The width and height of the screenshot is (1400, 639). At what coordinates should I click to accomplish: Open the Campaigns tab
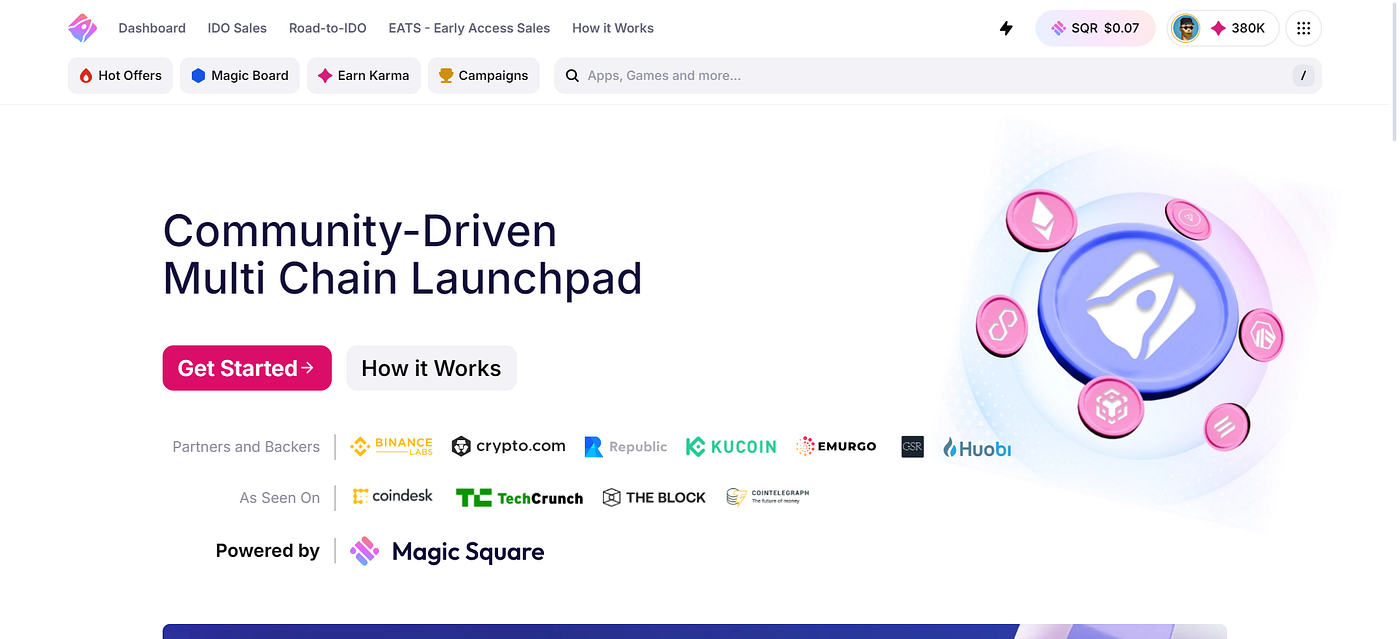pos(484,75)
